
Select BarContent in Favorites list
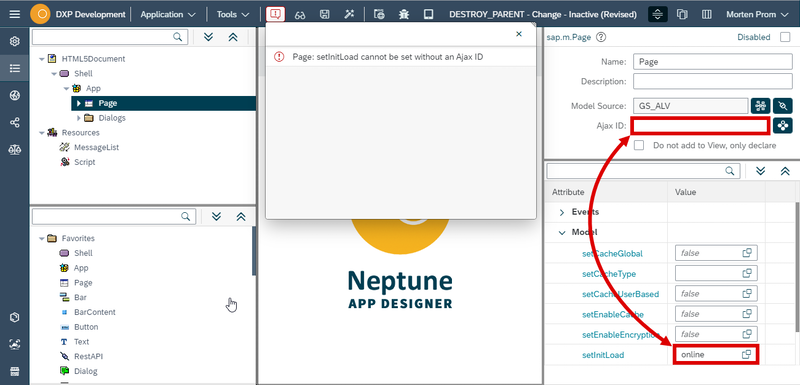point(95,312)
